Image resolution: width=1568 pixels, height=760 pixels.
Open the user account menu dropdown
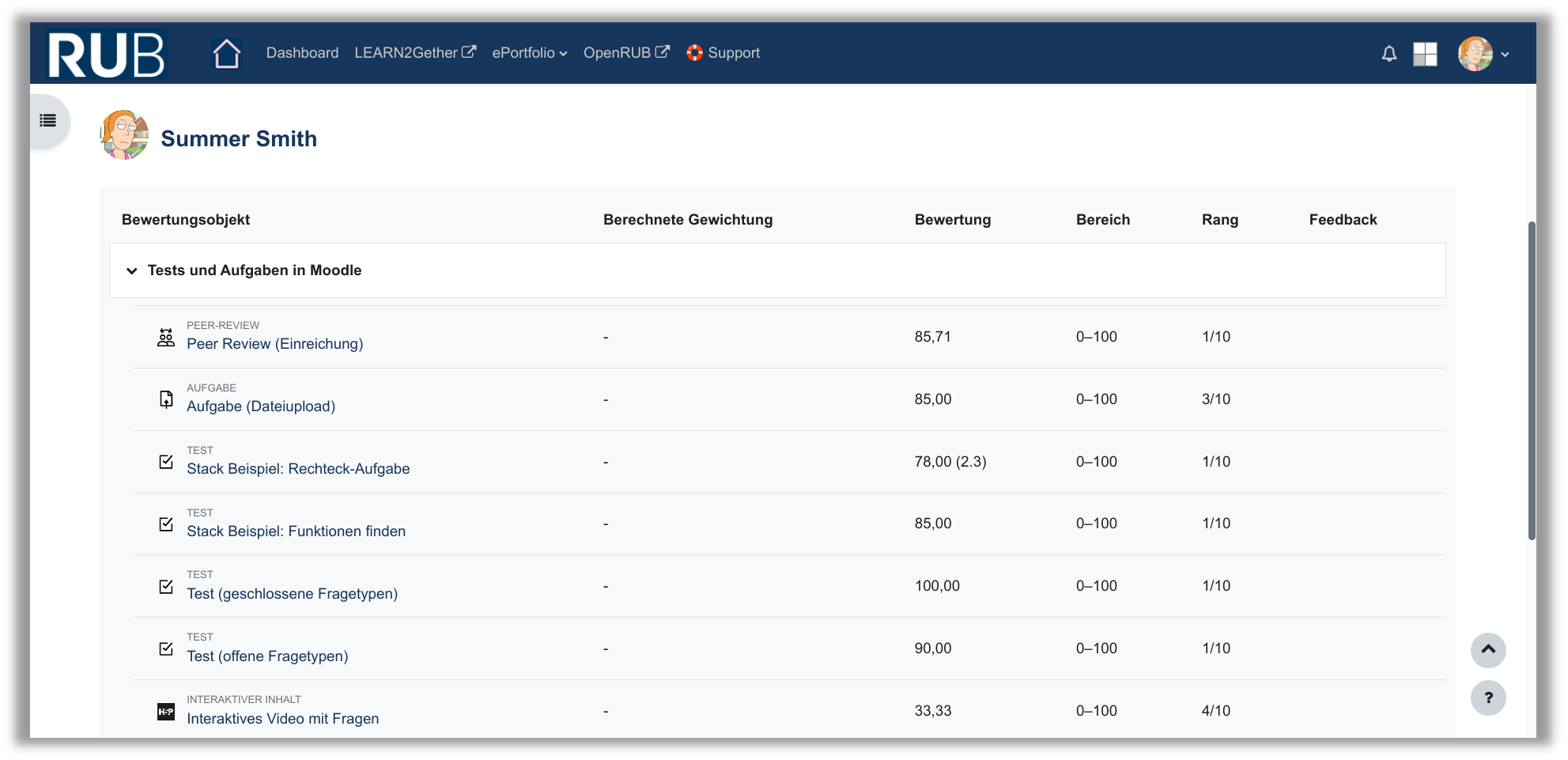[1484, 54]
